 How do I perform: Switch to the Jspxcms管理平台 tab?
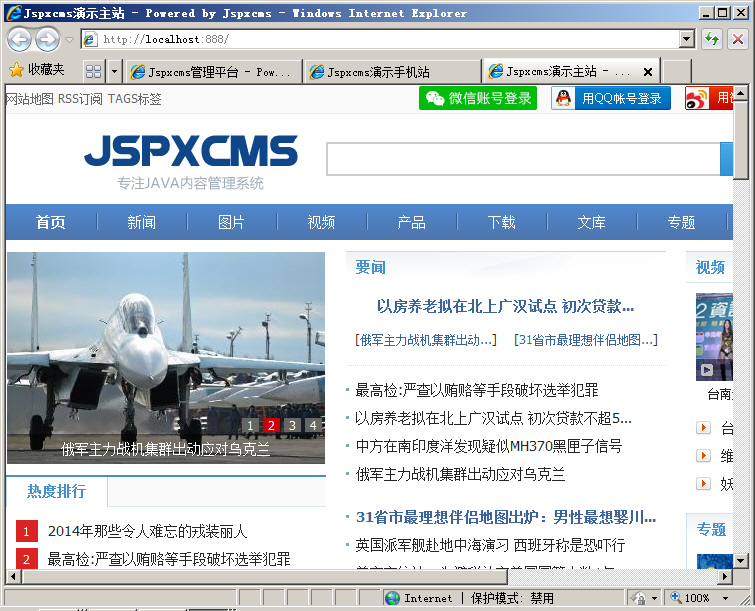click(x=213, y=72)
